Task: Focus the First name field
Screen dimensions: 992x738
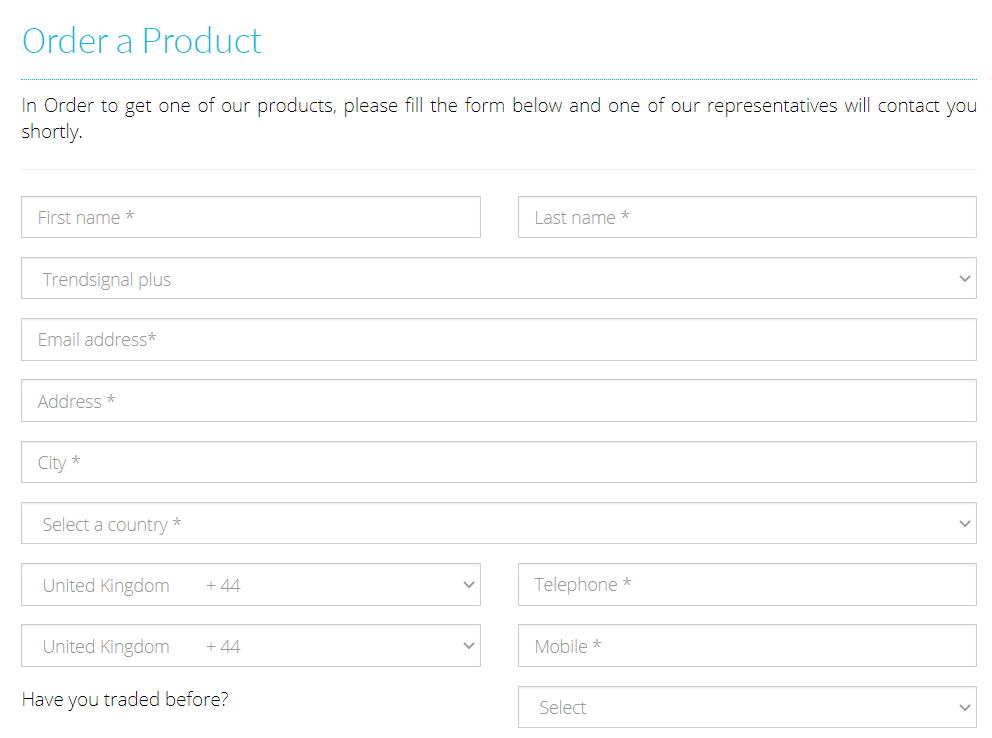Action: [x=251, y=217]
